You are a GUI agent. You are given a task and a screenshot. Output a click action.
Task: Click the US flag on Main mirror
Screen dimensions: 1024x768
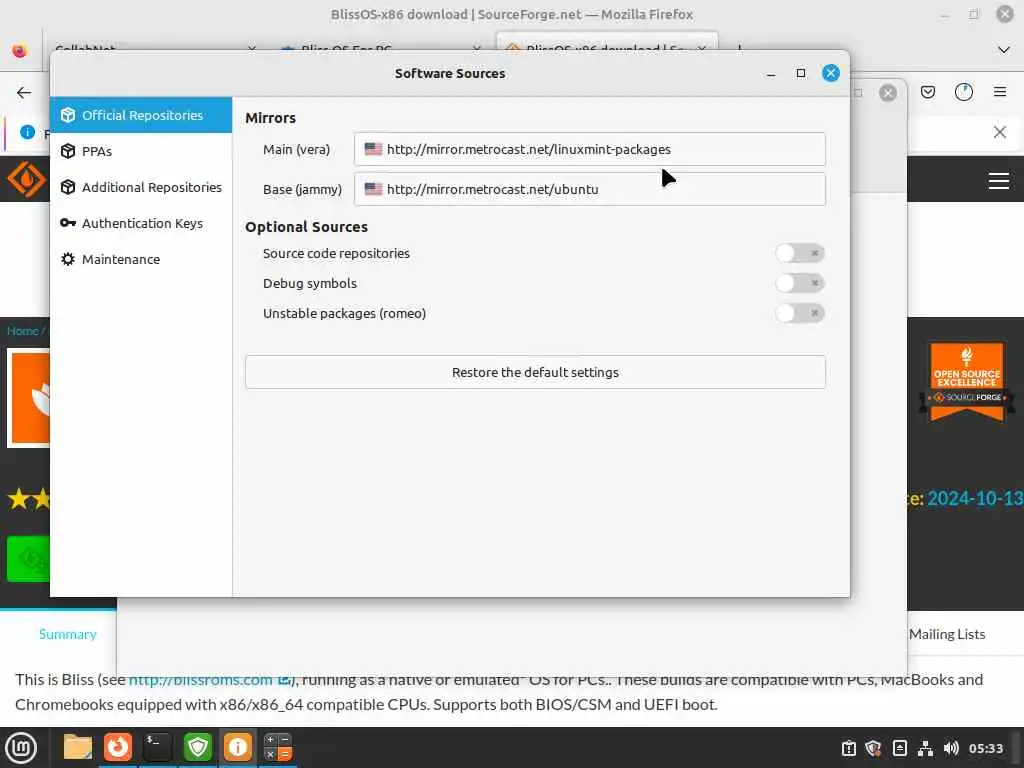(374, 150)
